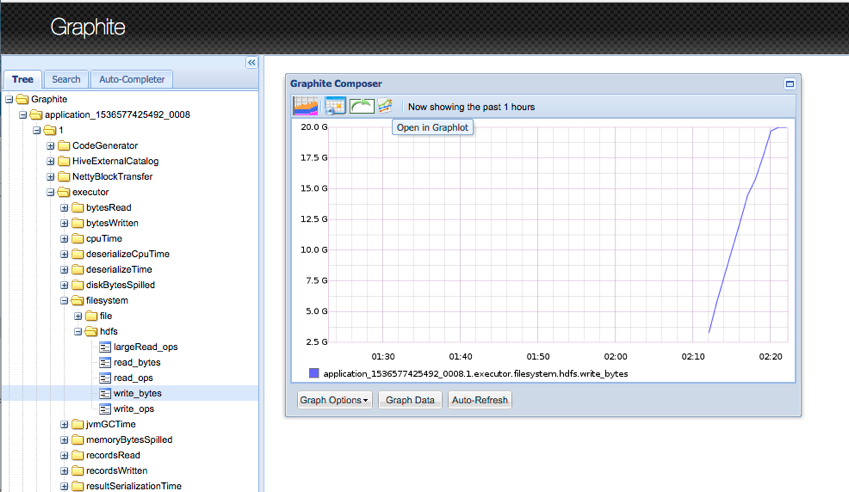Open the calendar date range icon

pos(334,106)
